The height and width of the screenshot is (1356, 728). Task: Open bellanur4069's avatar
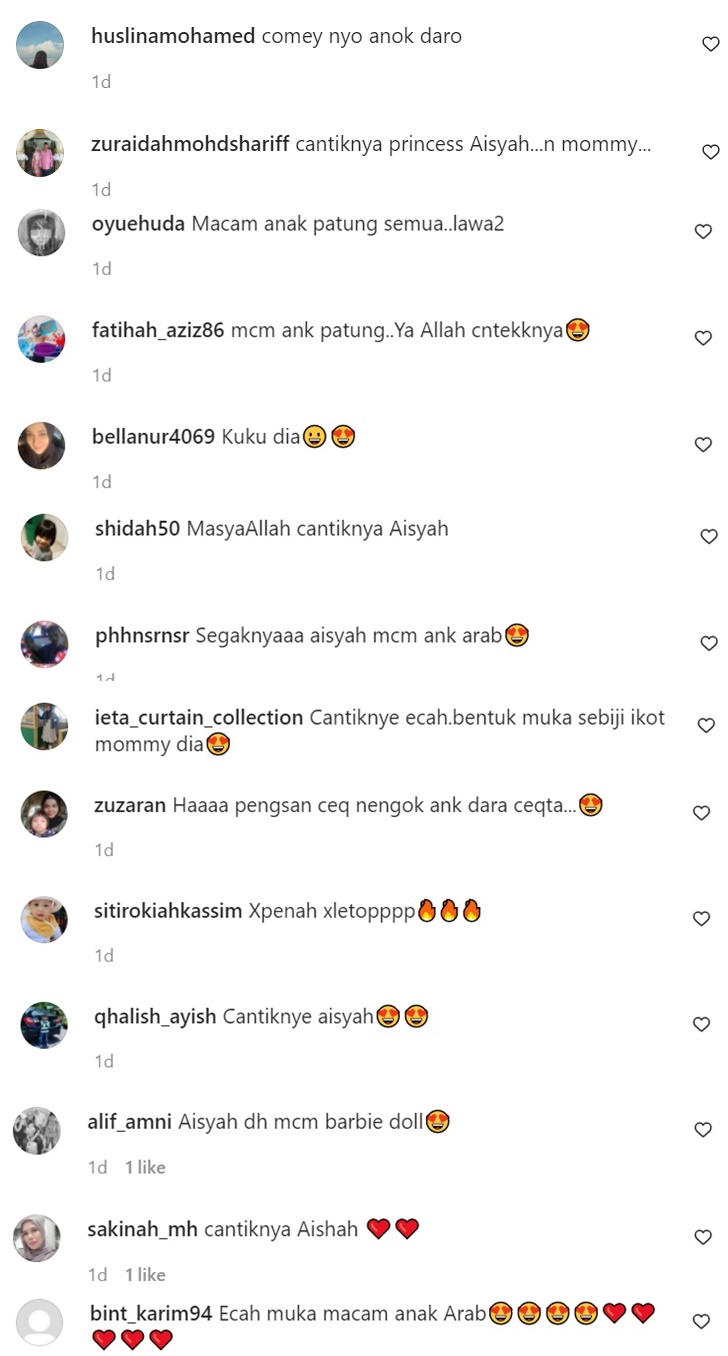(42, 445)
